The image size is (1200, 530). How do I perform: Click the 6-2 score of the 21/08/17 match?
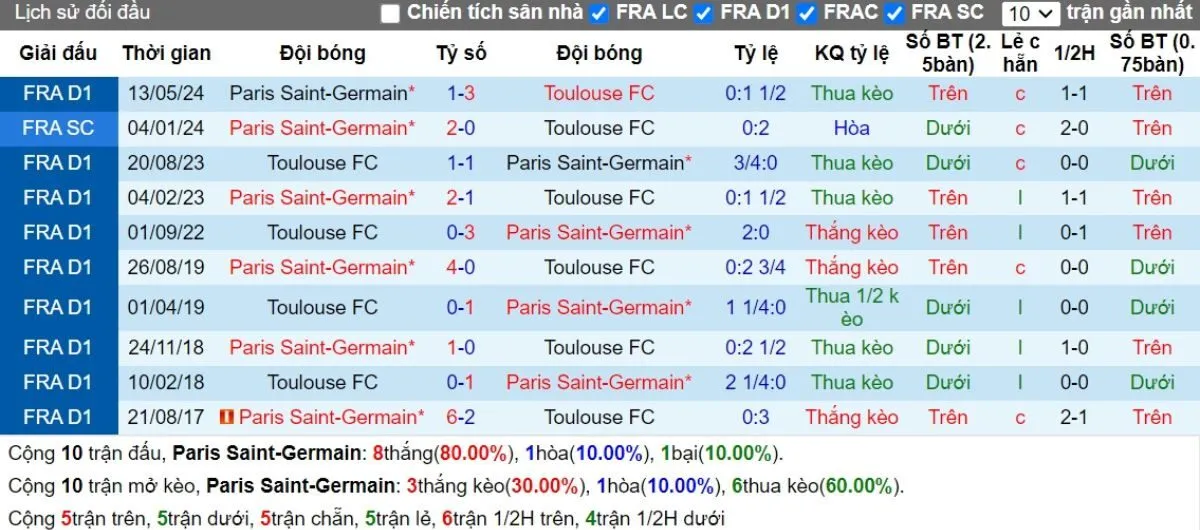pyautogui.click(x=461, y=417)
